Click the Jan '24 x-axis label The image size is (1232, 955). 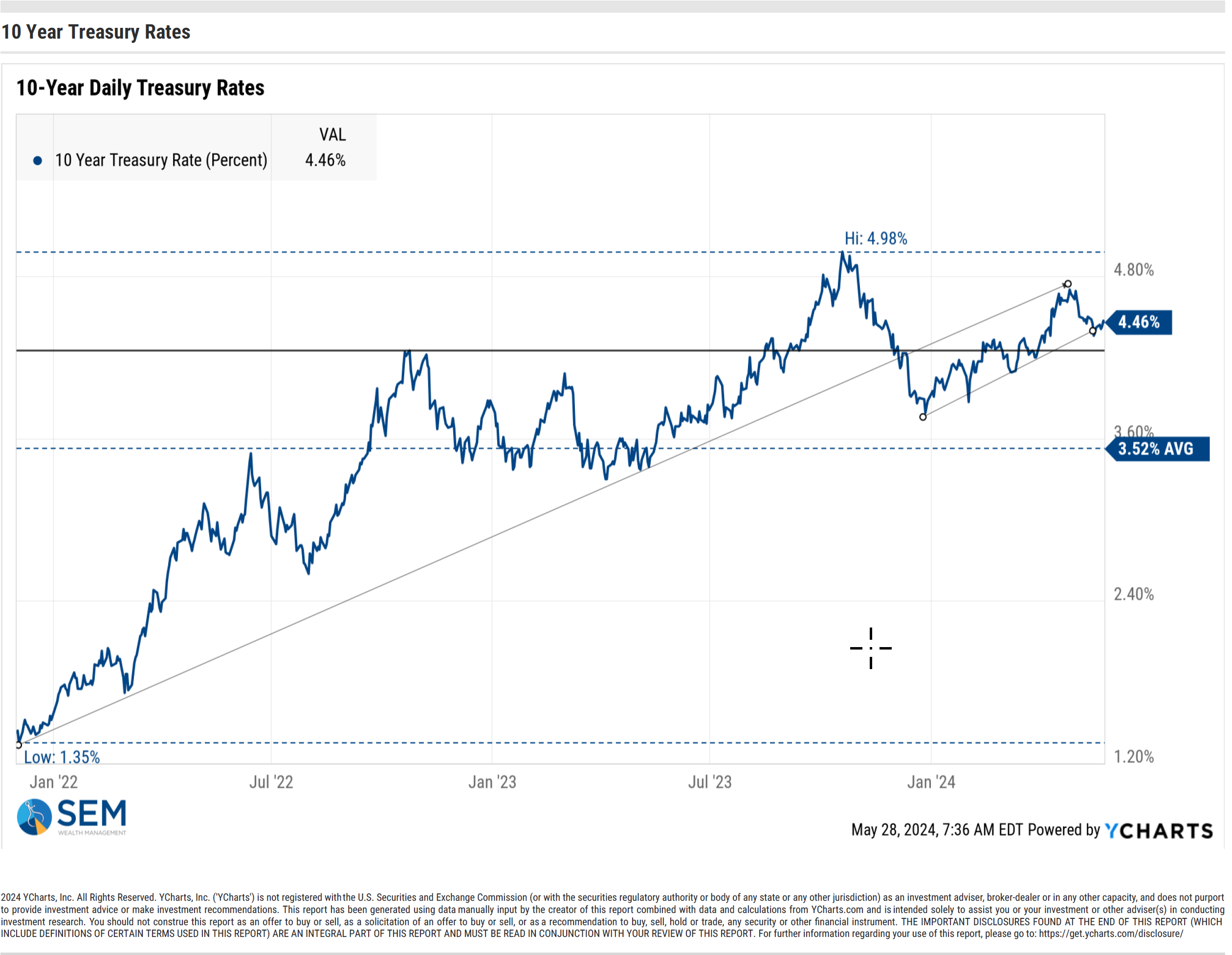pyautogui.click(x=931, y=782)
